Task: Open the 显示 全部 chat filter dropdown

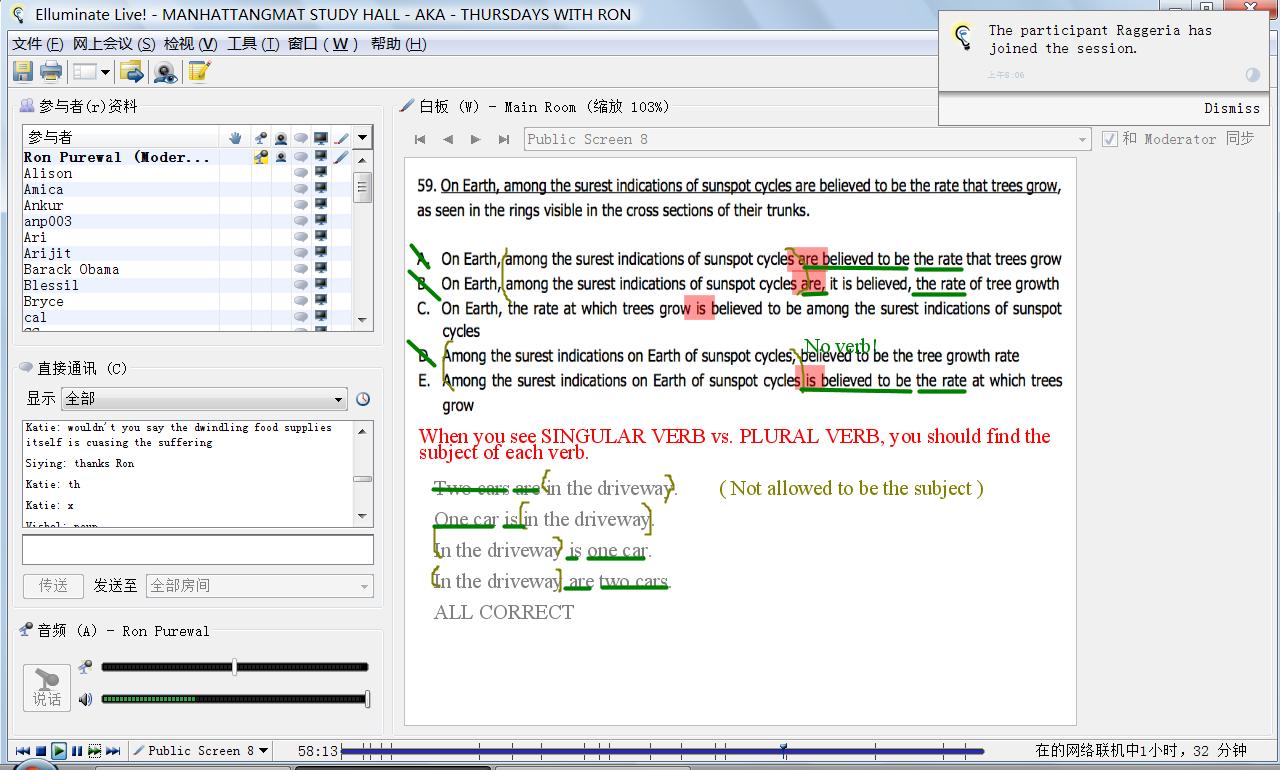Action: (x=204, y=399)
